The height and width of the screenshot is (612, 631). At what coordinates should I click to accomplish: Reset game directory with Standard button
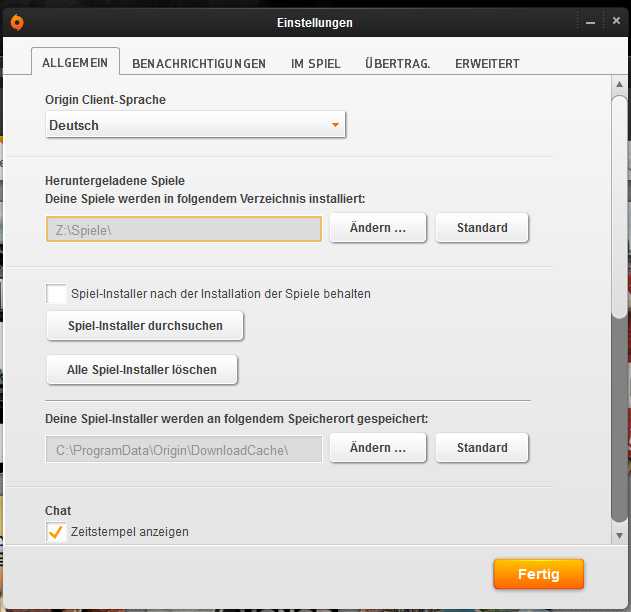[482, 228]
